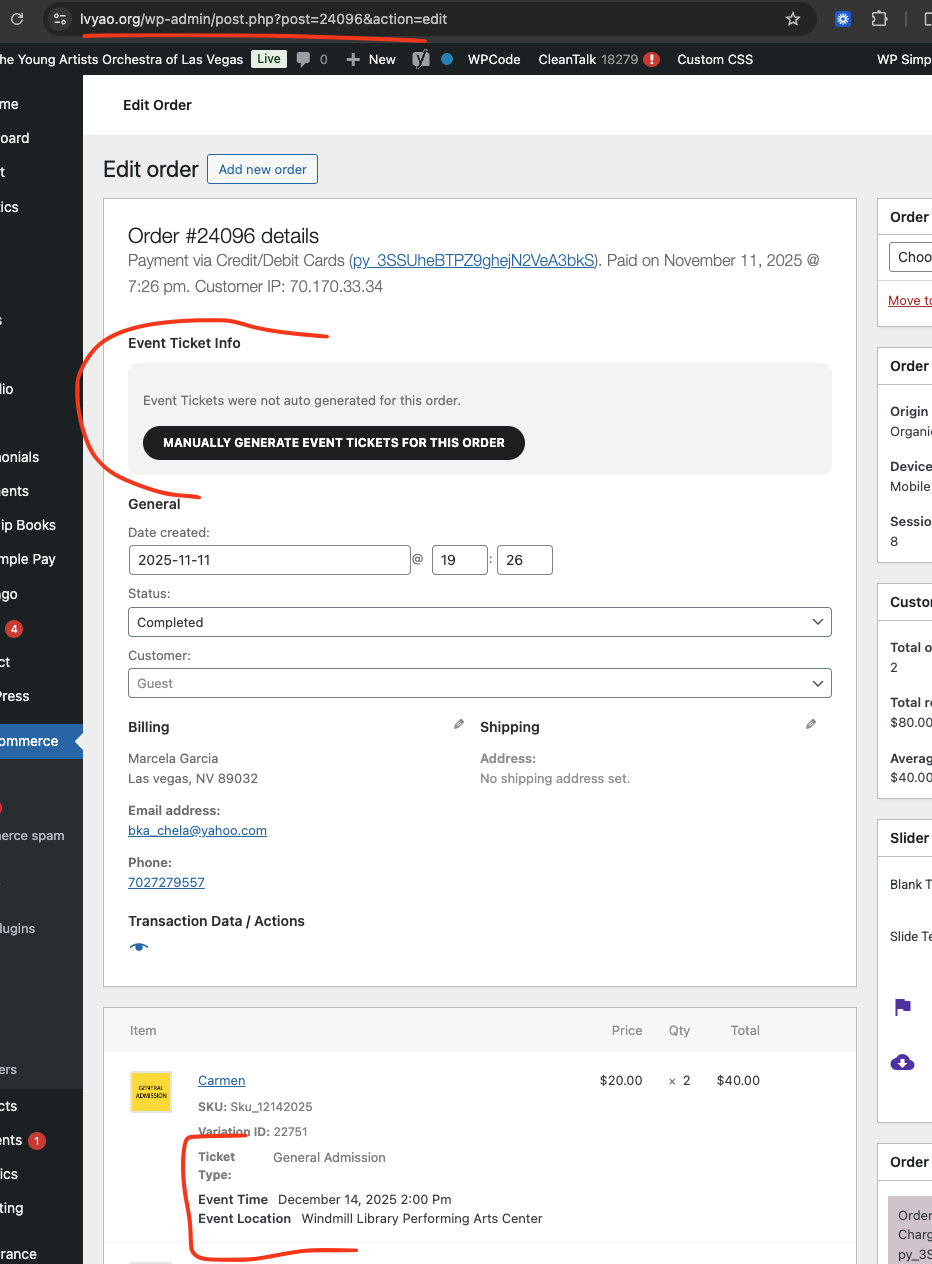Click Add new order button

262,169
